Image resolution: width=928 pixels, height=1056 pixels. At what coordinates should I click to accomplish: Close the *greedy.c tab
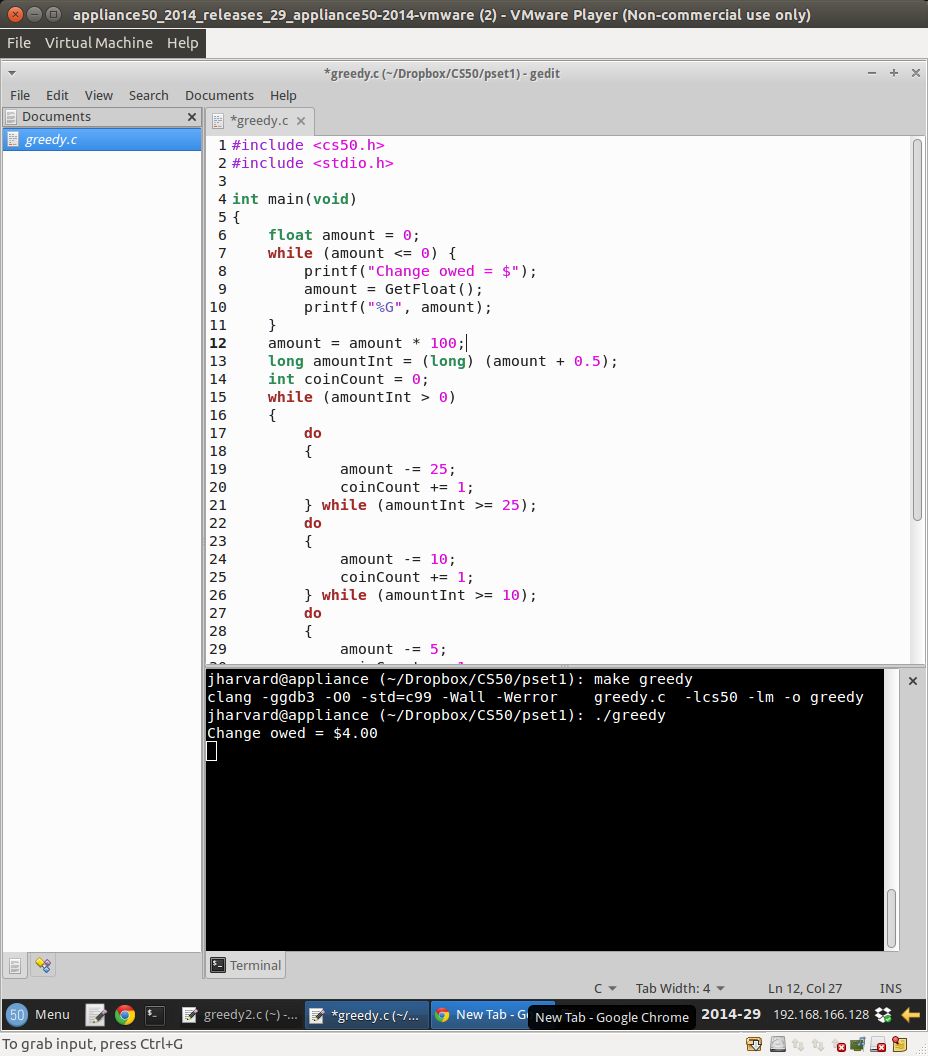click(301, 121)
